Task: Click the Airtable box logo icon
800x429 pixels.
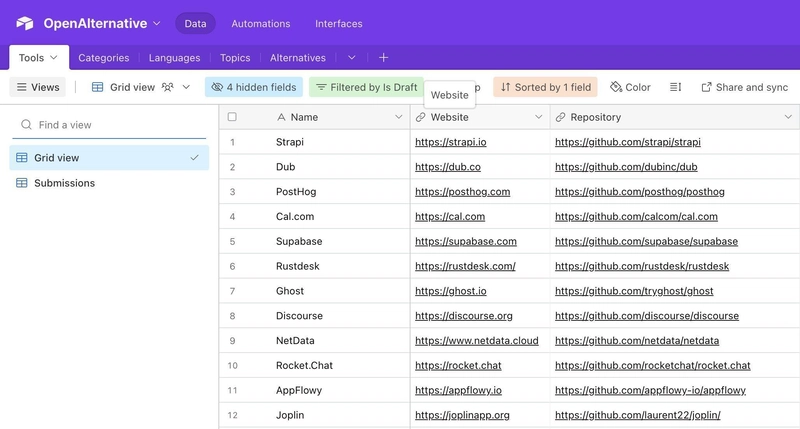Action: pos(24,23)
